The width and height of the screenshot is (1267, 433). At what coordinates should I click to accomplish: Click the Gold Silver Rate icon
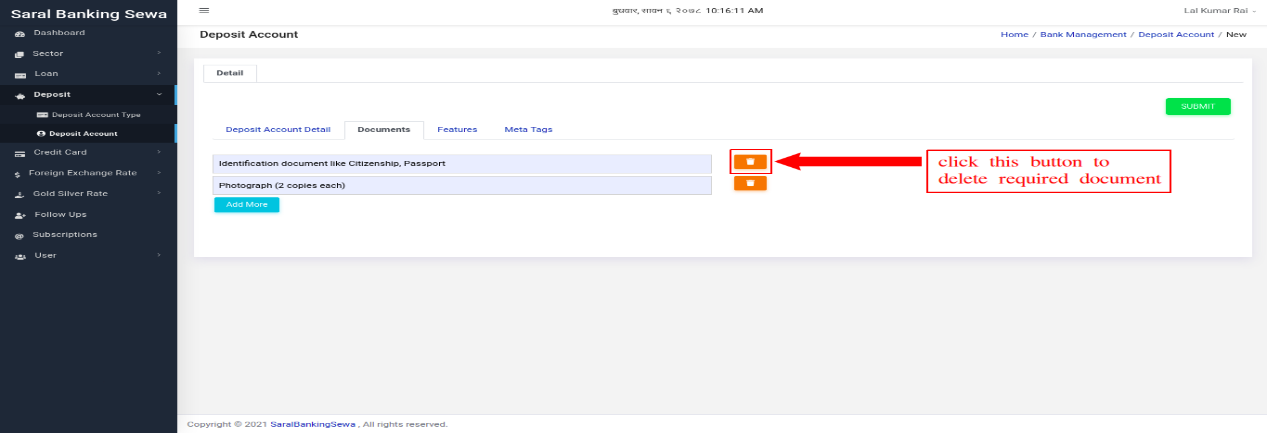point(20,194)
